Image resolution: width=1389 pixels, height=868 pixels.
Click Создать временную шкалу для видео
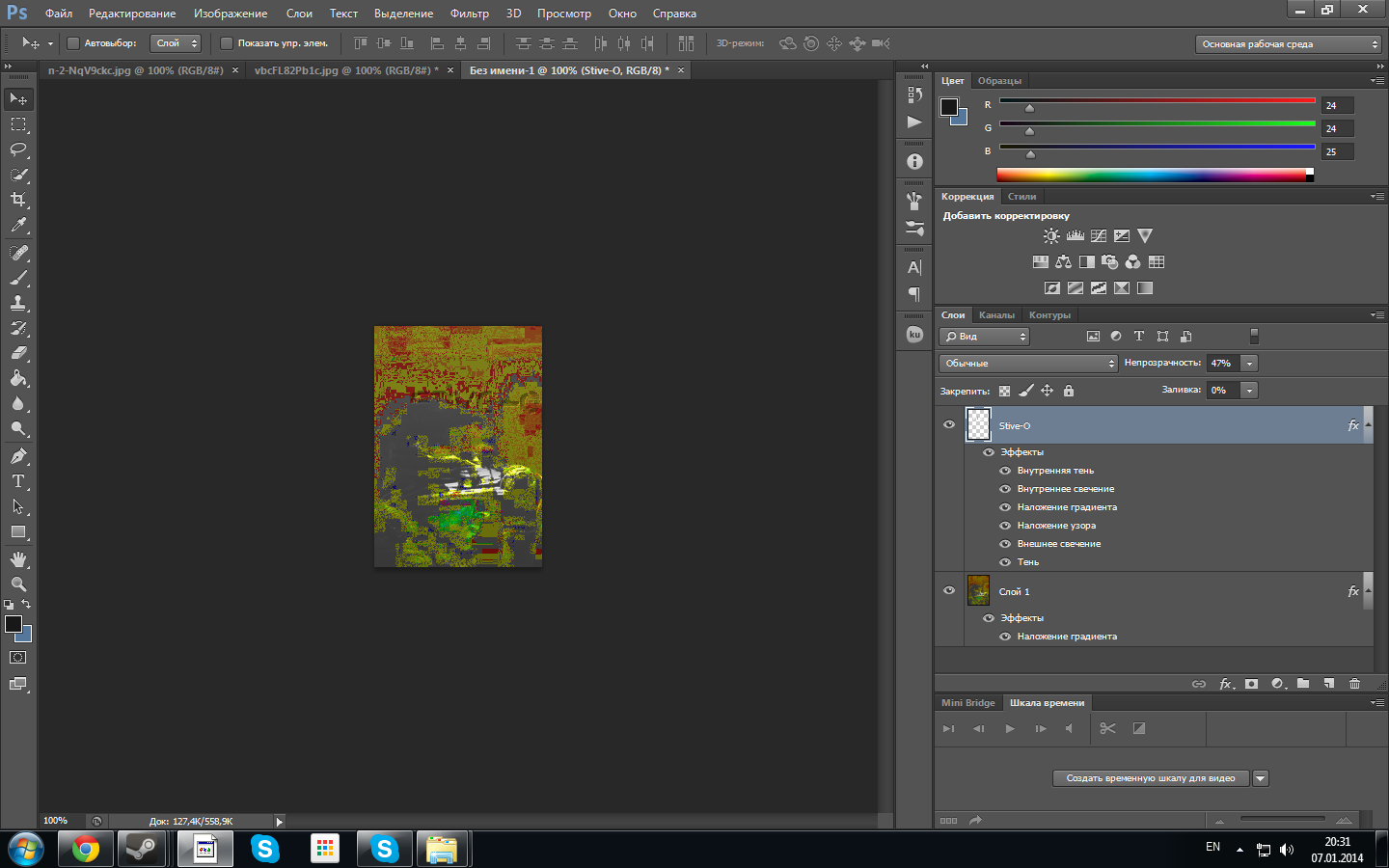tap(1151, 778)
